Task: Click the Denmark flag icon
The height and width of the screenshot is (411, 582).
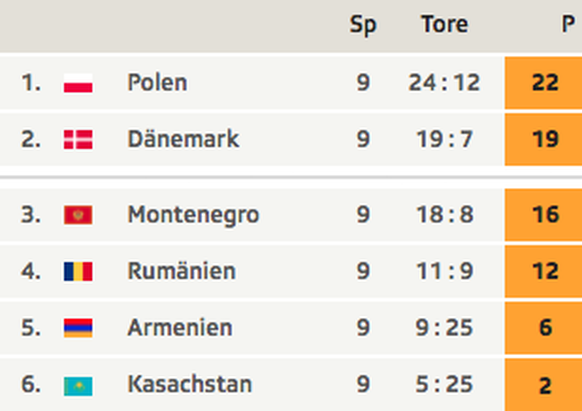Action: coord(78,139)
